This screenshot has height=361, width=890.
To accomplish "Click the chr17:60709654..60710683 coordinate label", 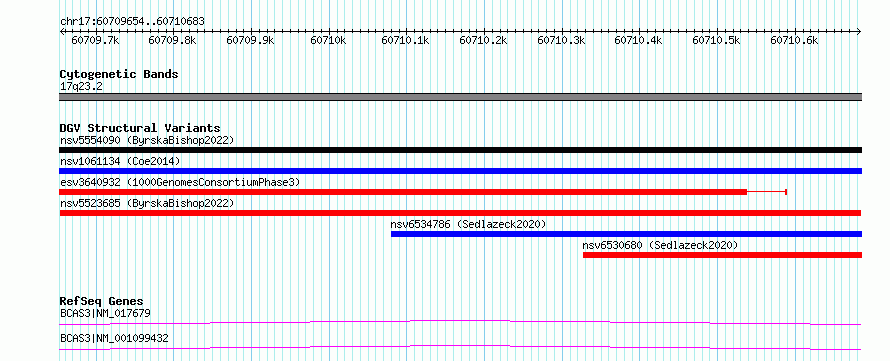I will click(132, 21).
